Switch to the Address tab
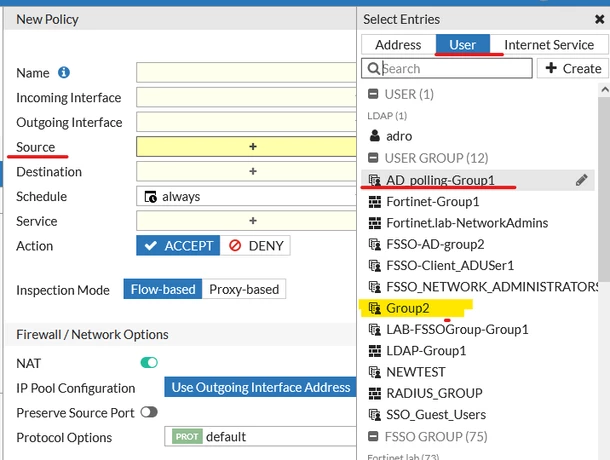 (398, 44)
